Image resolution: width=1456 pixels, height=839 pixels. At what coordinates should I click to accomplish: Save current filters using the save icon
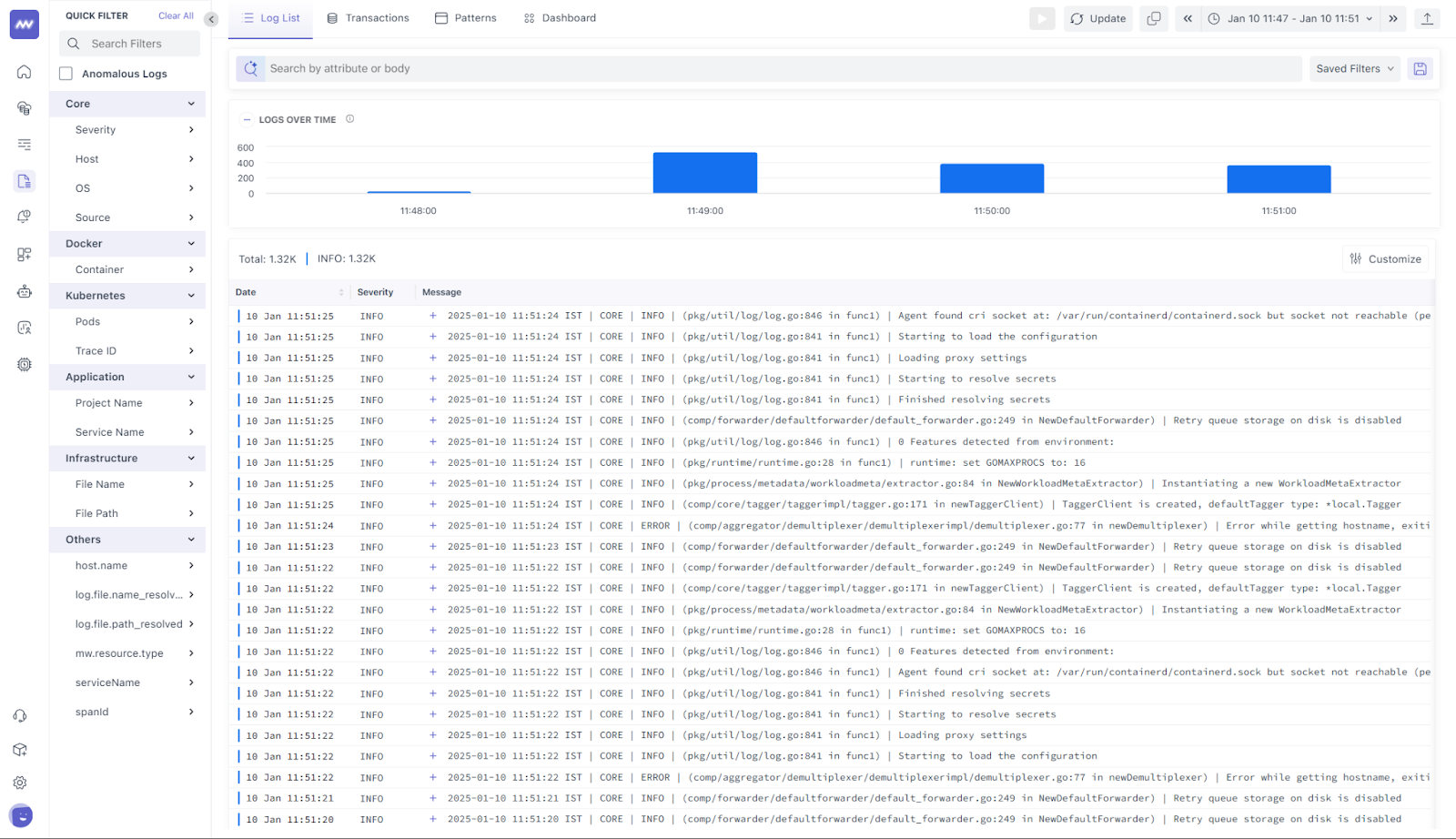(x=1420, y=68)
